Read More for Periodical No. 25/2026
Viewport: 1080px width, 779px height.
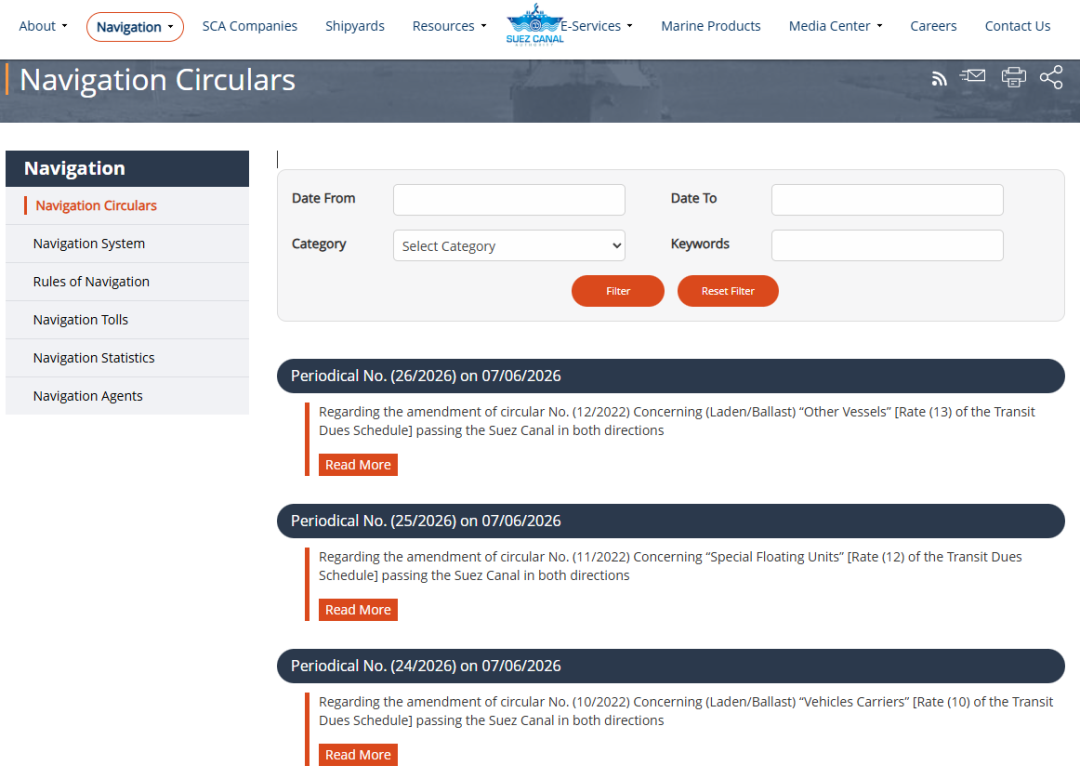[358, 610]
